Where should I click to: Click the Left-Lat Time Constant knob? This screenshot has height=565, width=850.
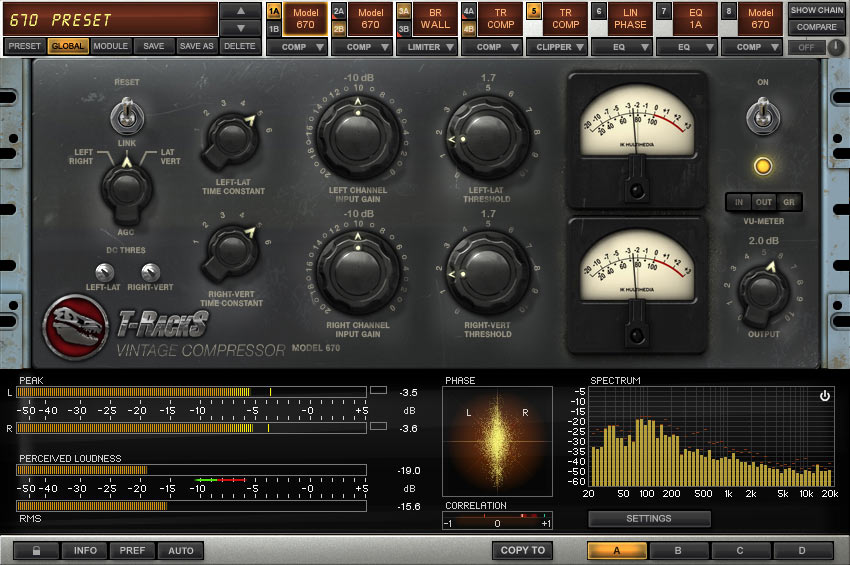point(231,140)
